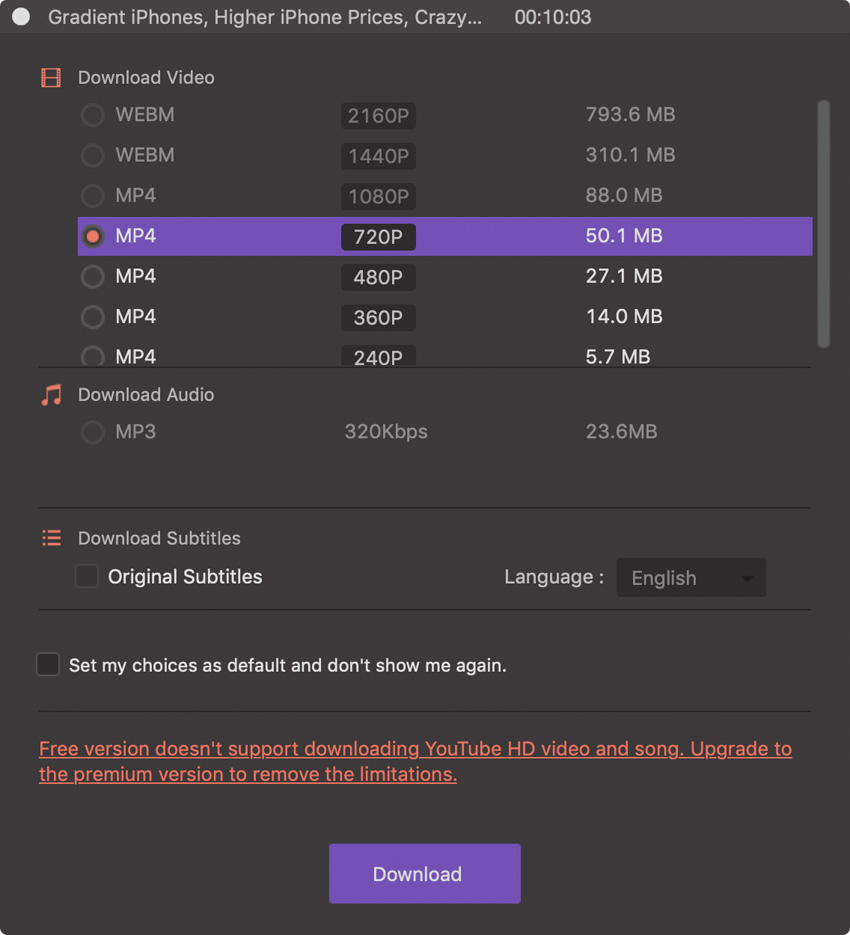Click the 360P resolution badge
The width and height of the screenshot is (850, 935).
click(378, 317)
